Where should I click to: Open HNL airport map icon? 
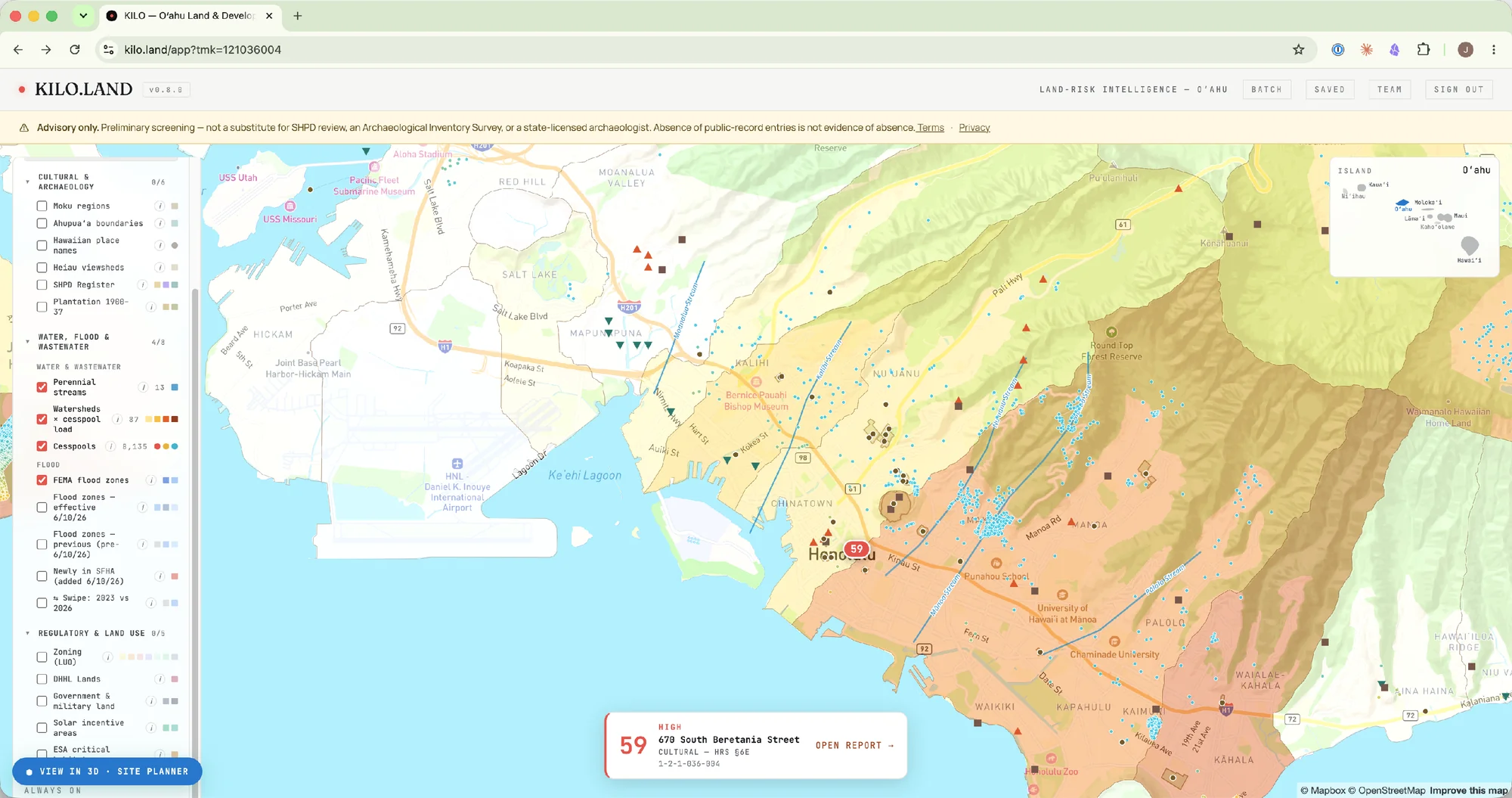457,464
